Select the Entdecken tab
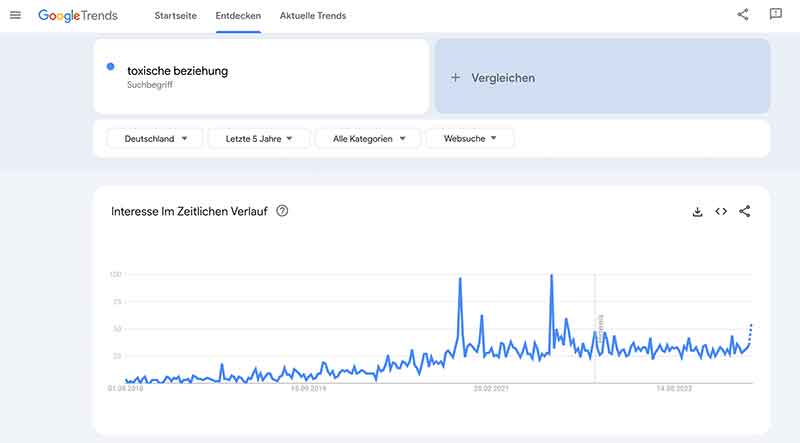800x443 pixels. (x=238, y=16)
